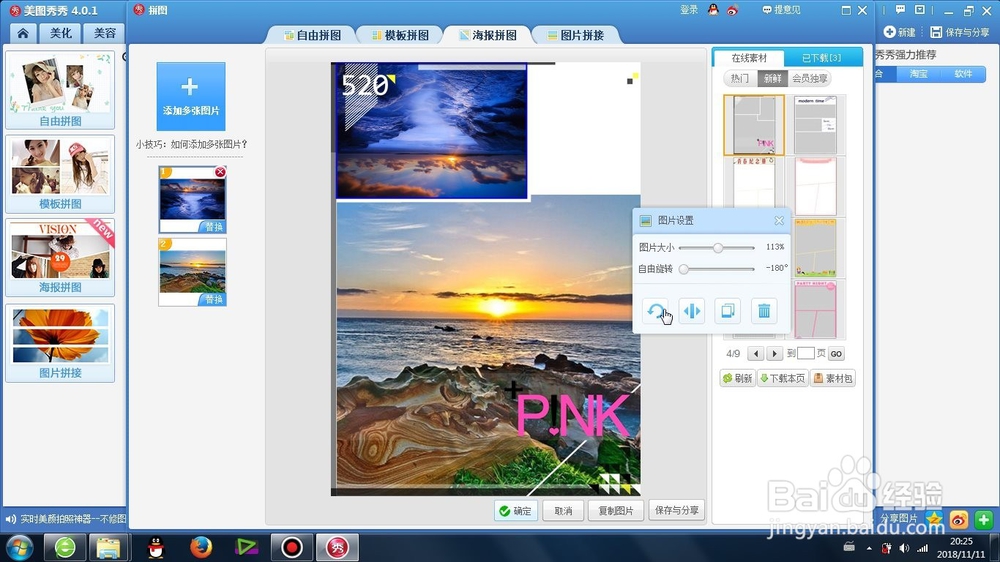Open 图片拼接 mode in left sidebar

[60, 343]
